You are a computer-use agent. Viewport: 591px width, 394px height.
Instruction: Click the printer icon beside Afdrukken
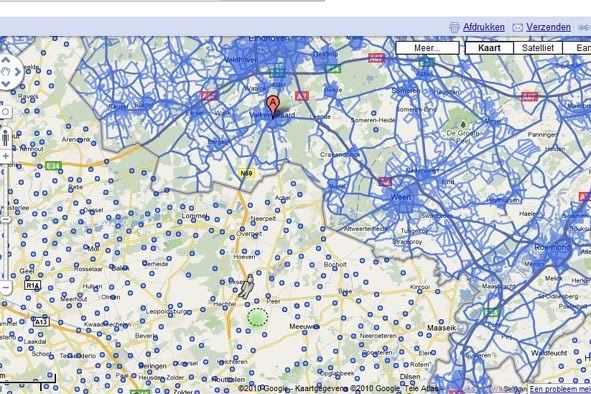tap(454, 27)
